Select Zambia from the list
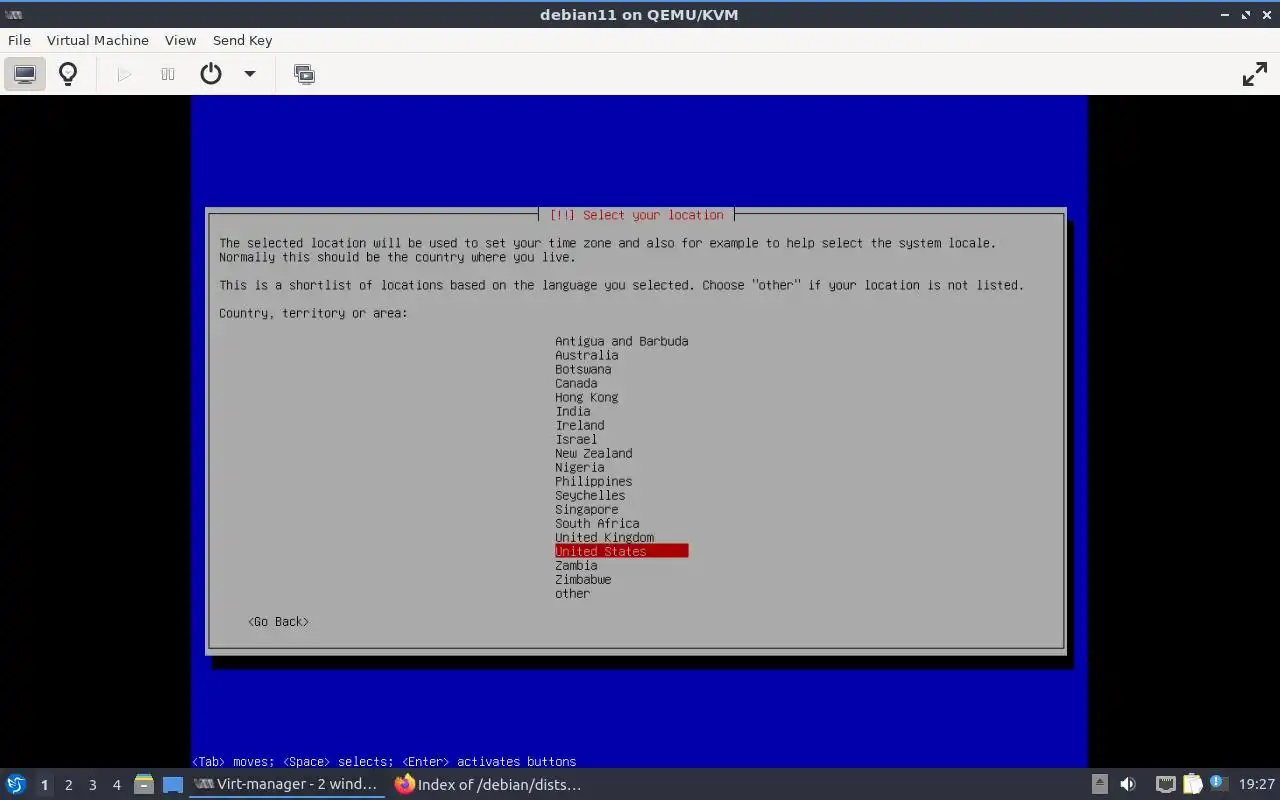The image size is (1280, 800). (576, 565)
